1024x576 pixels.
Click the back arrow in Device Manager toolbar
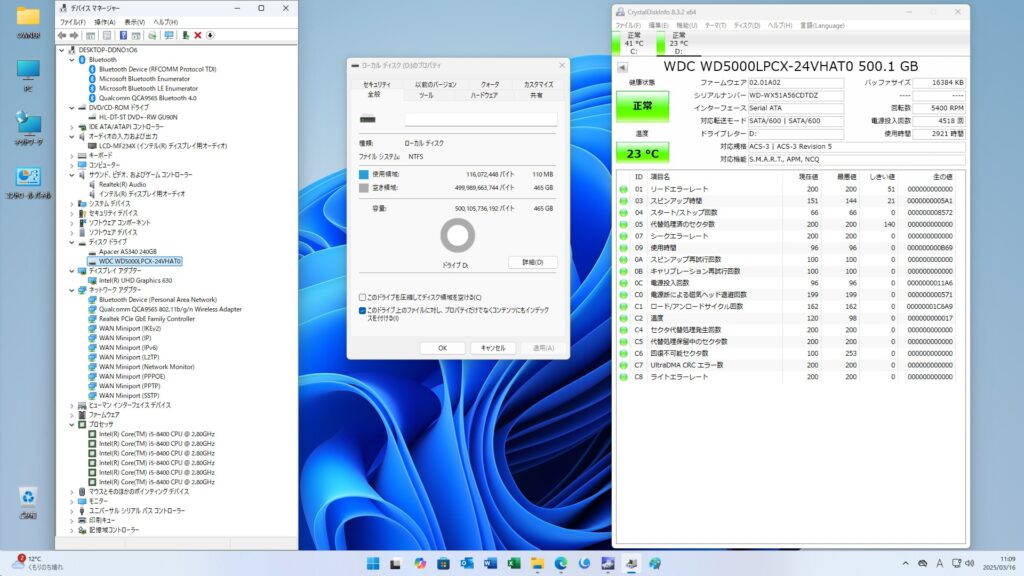62,35
